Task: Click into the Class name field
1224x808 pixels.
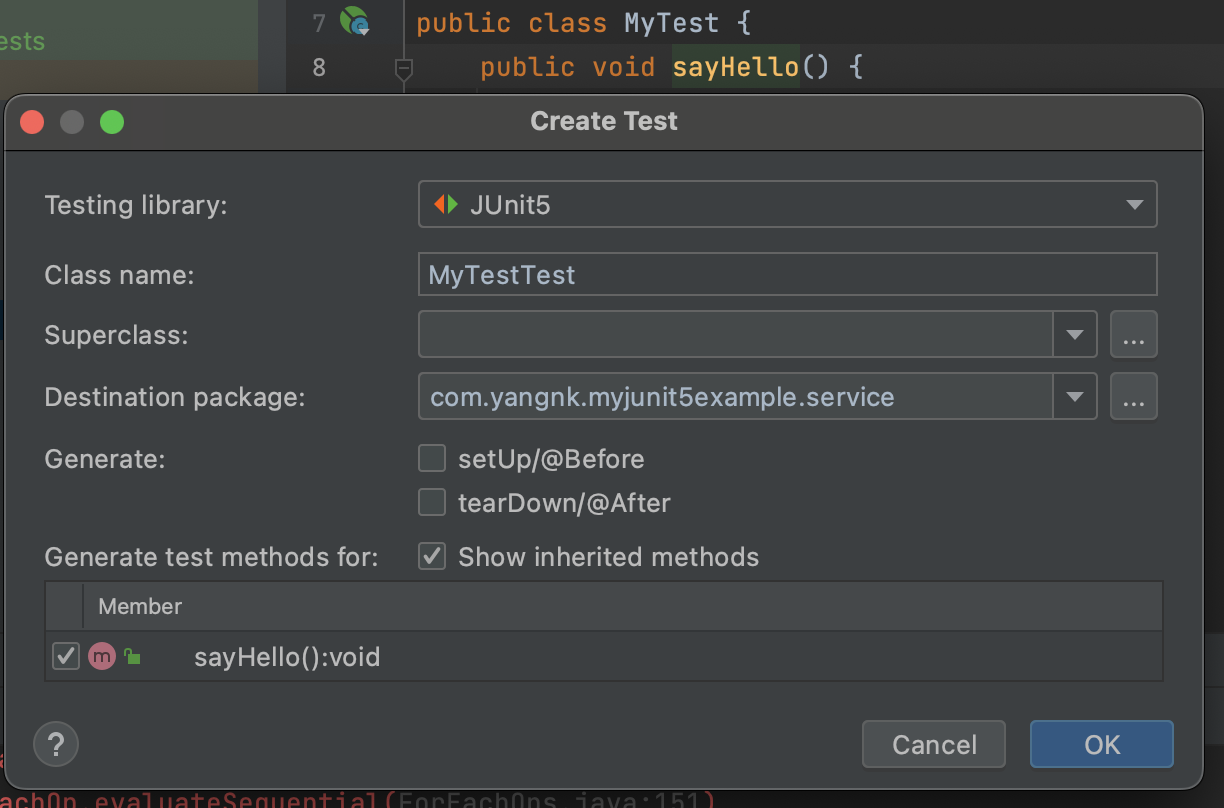Action: [x=787, y=274]
